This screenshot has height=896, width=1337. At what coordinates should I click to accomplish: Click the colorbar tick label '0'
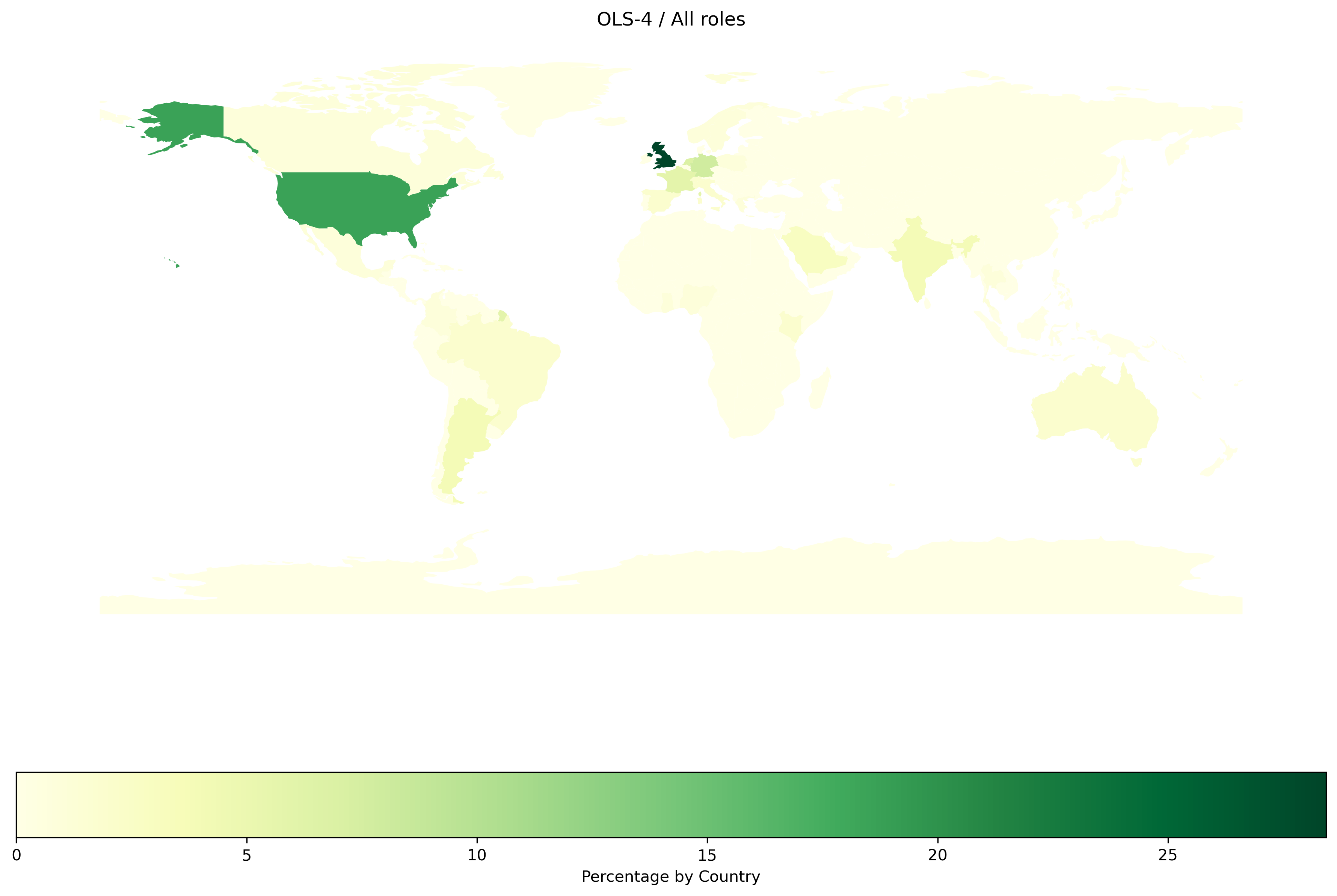pyautogui.click(x=16, y=855)
